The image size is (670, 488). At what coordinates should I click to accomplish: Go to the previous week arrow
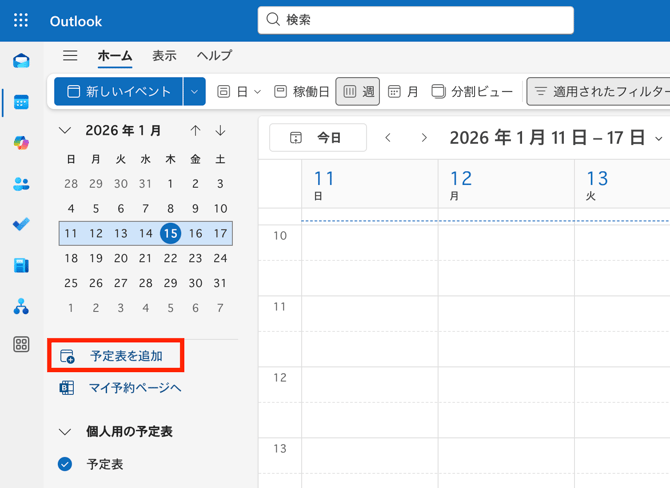388,138
